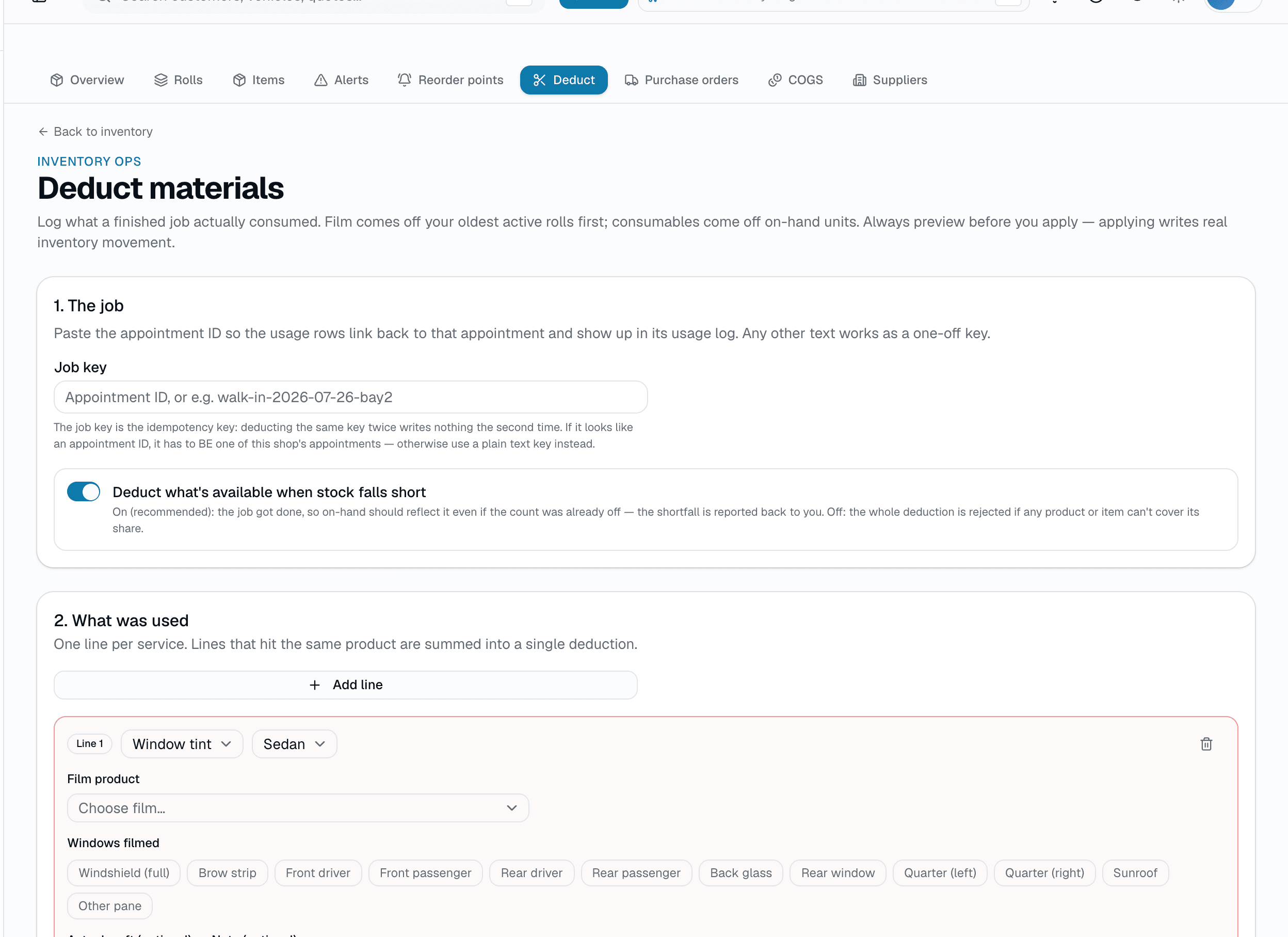Select the Brow strip chip

click(227, 873)
